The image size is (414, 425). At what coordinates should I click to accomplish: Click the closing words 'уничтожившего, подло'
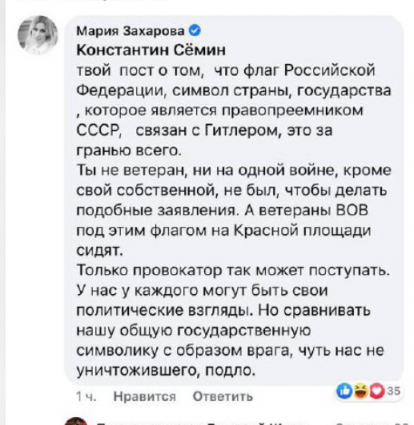pos(166,371)
